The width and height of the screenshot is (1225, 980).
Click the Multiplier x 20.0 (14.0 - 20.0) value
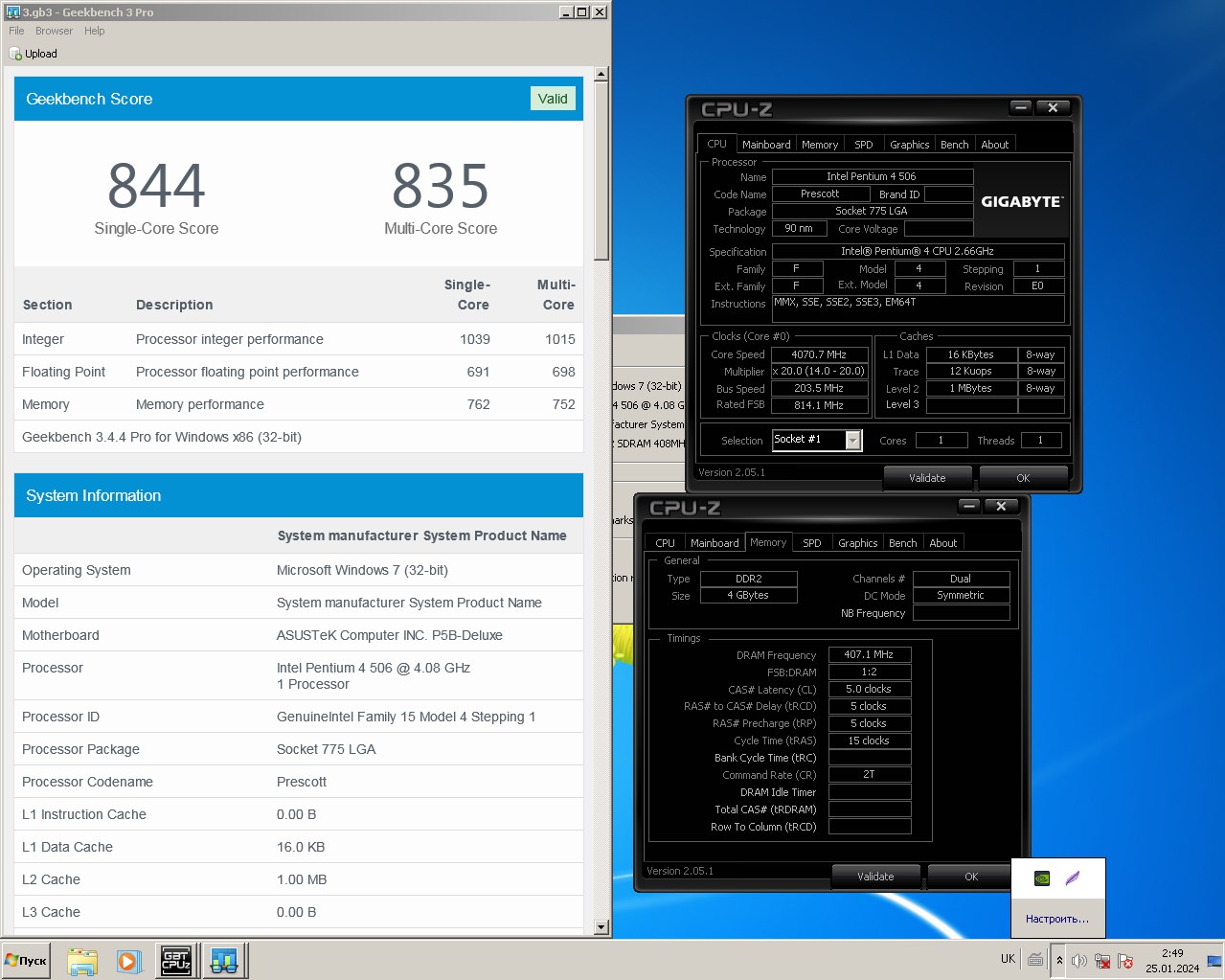click(819, 371)
